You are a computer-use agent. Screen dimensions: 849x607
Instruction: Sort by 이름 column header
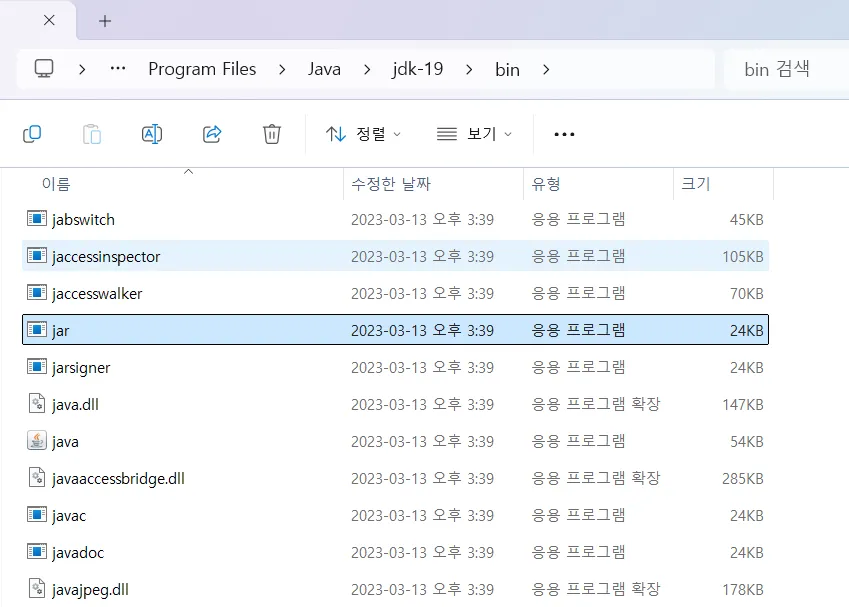coord(56,184)
